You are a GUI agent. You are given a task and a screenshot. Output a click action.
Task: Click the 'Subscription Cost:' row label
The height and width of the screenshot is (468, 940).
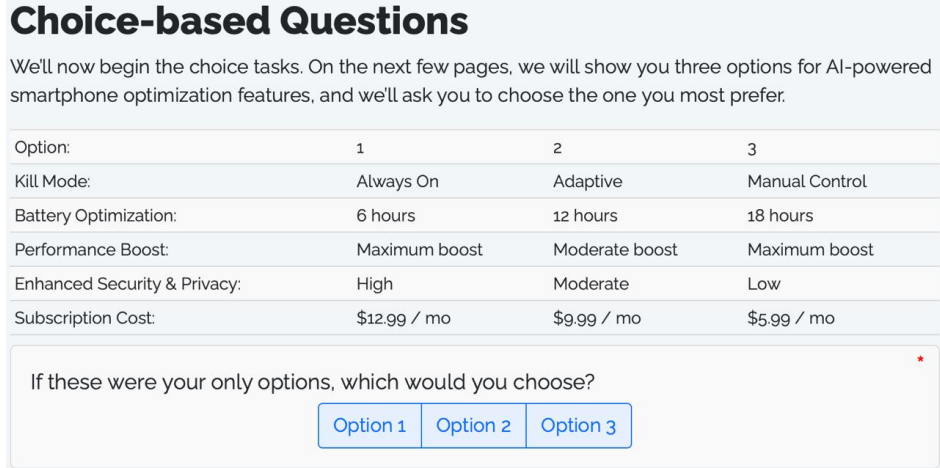click(85, 318)
